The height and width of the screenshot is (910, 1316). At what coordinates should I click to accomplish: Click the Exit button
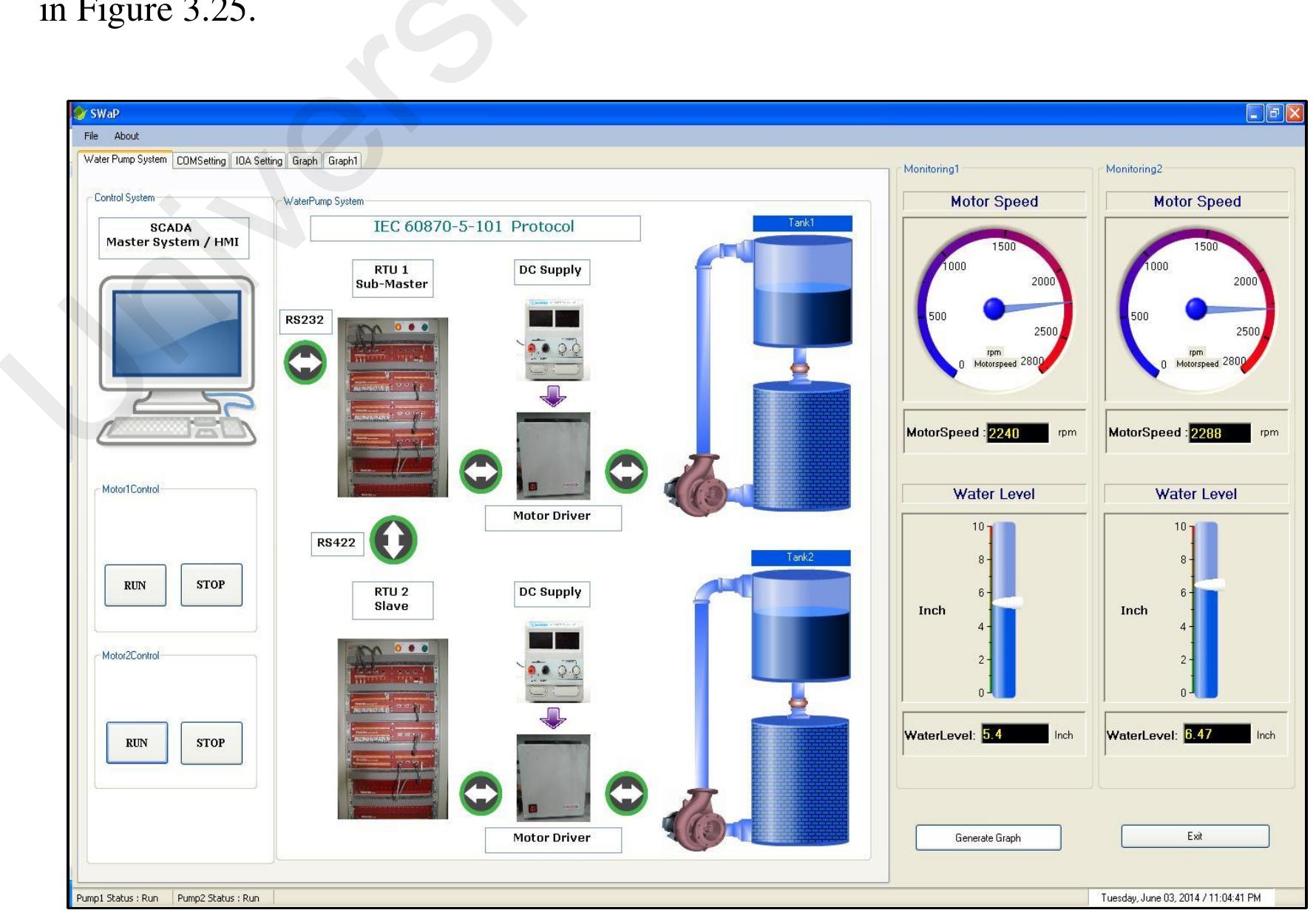[x=1195, y=835]
